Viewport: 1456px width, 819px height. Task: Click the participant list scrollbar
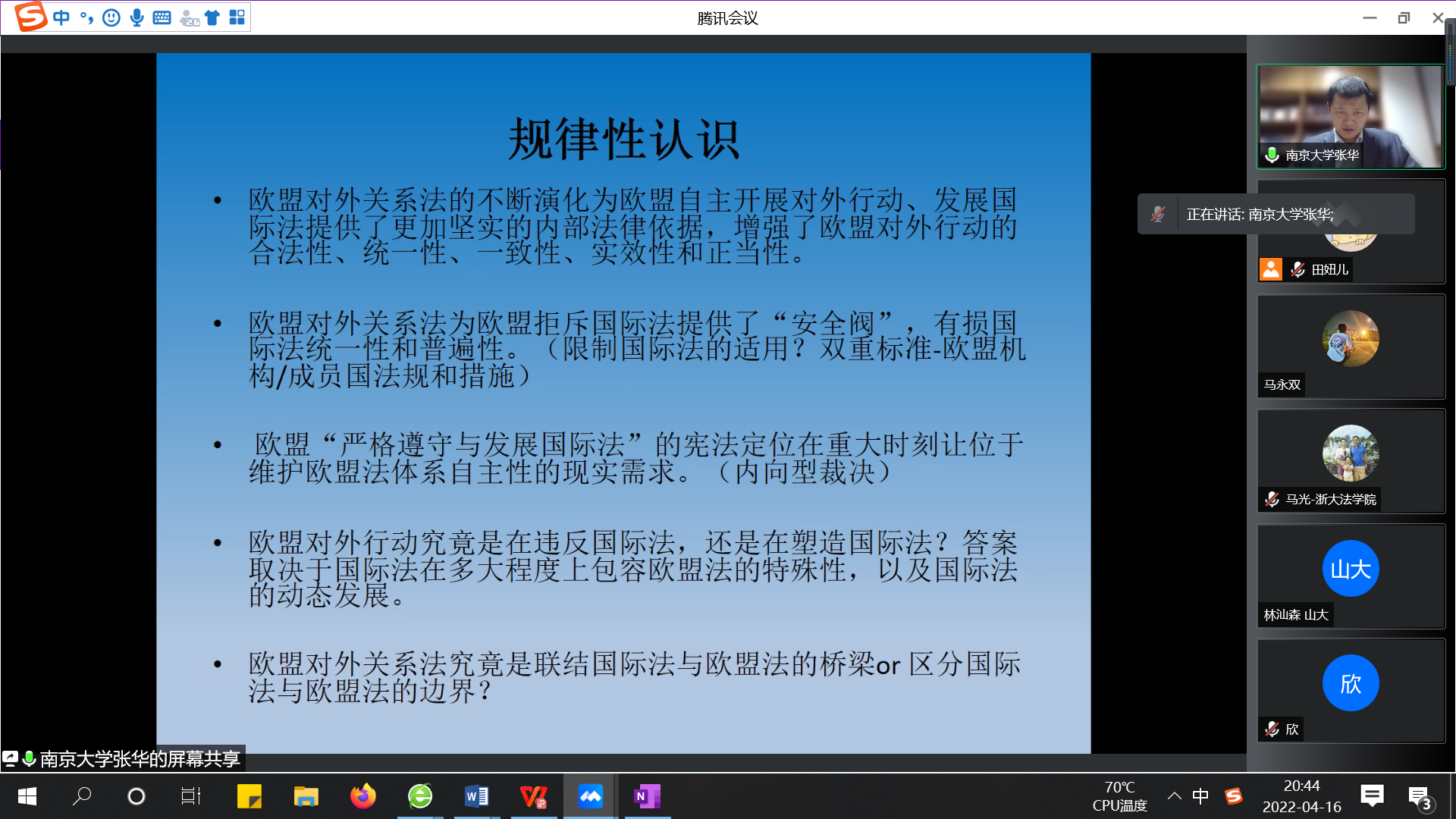coord(1450,53)
